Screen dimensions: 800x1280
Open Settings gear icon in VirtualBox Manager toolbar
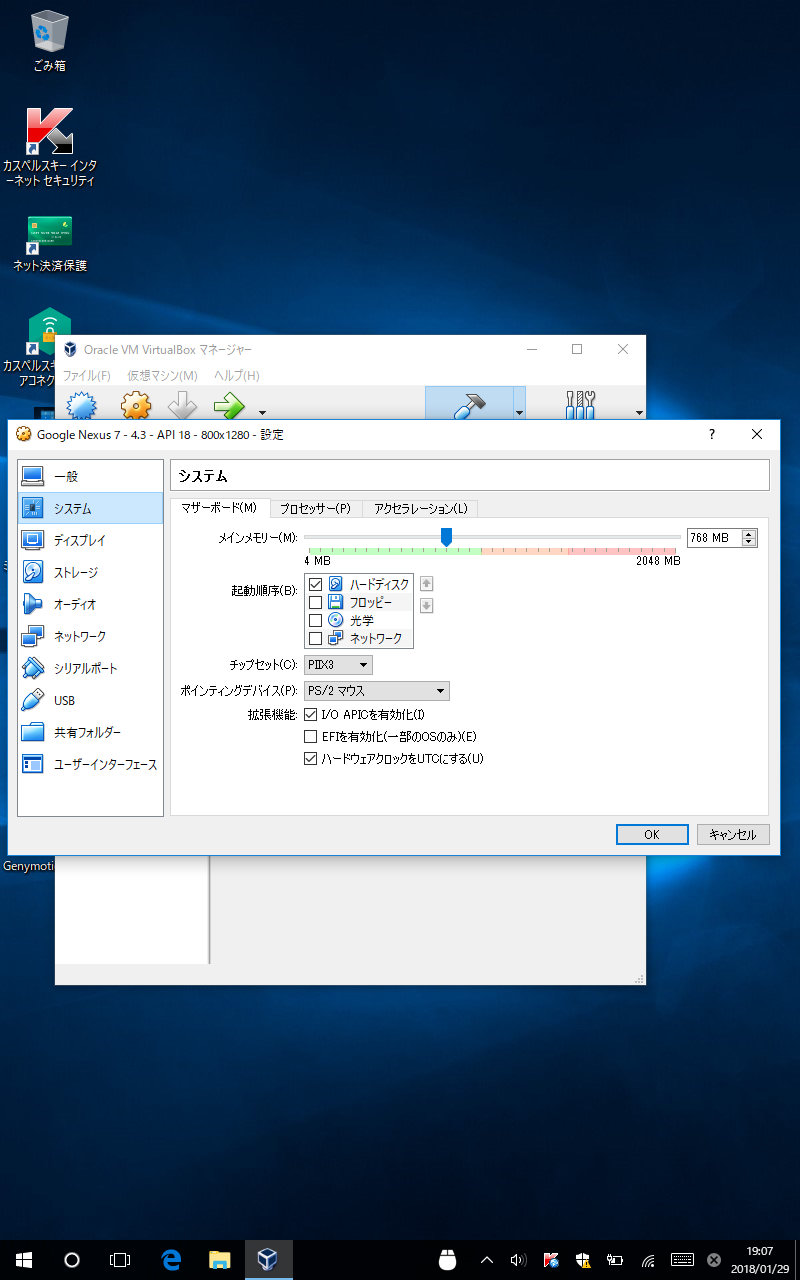click(136, 406)
